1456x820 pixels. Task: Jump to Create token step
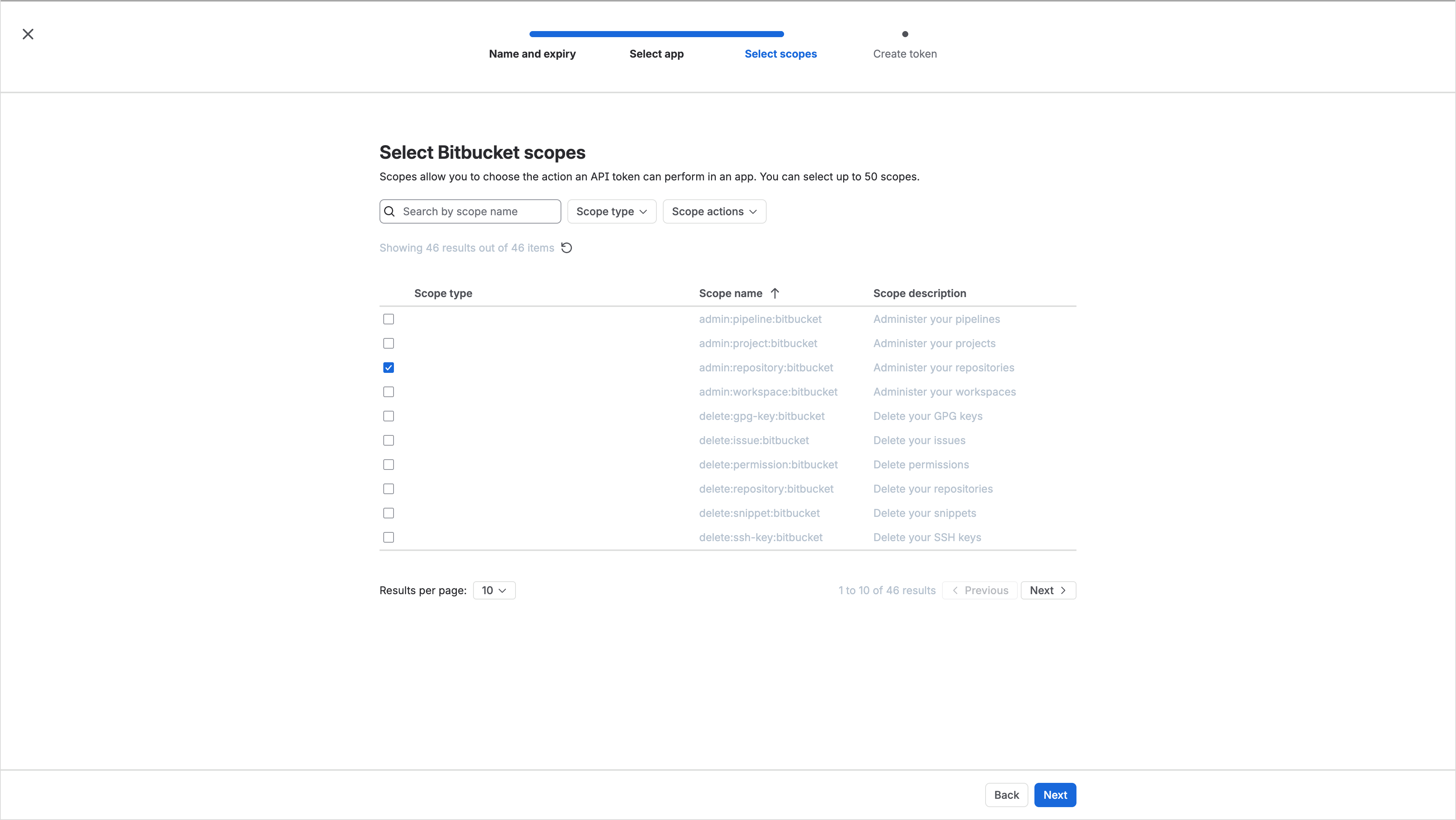pos(905,54)
